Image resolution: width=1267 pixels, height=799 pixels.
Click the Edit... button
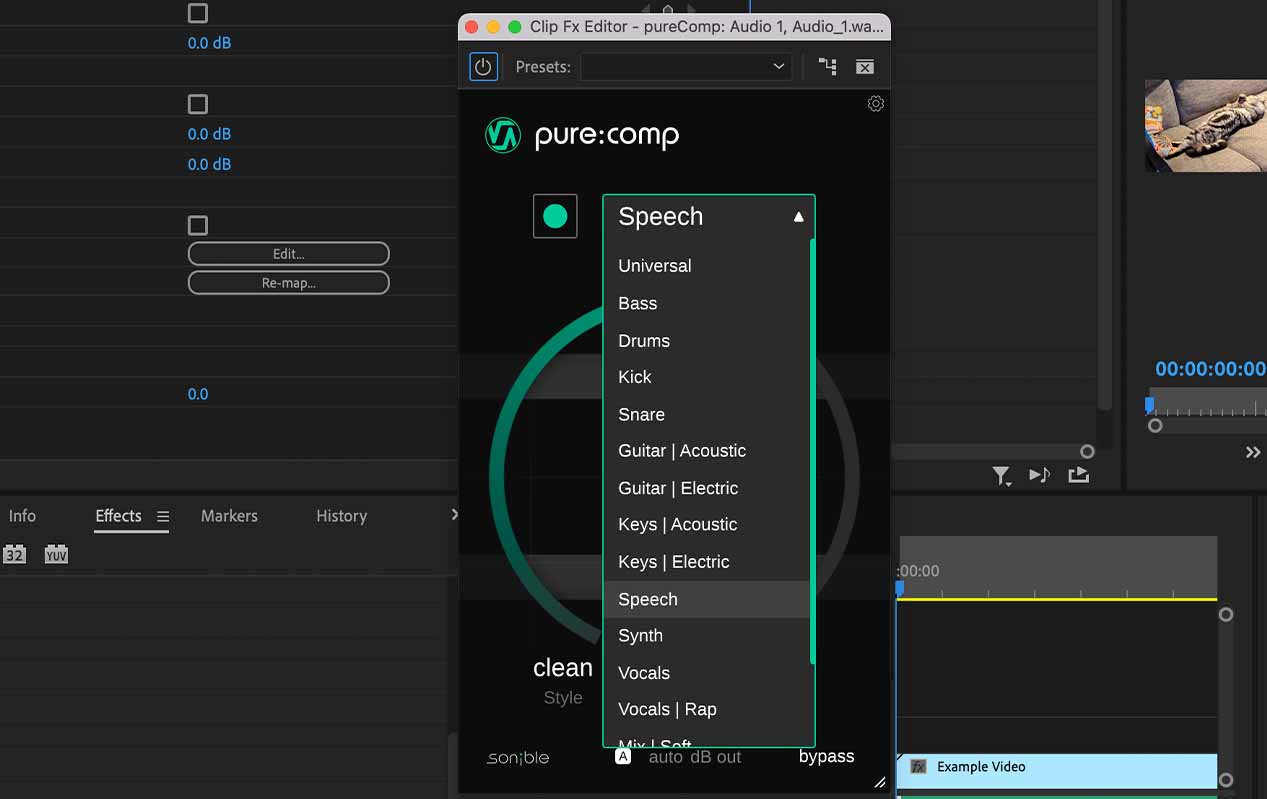pos(289,254)
